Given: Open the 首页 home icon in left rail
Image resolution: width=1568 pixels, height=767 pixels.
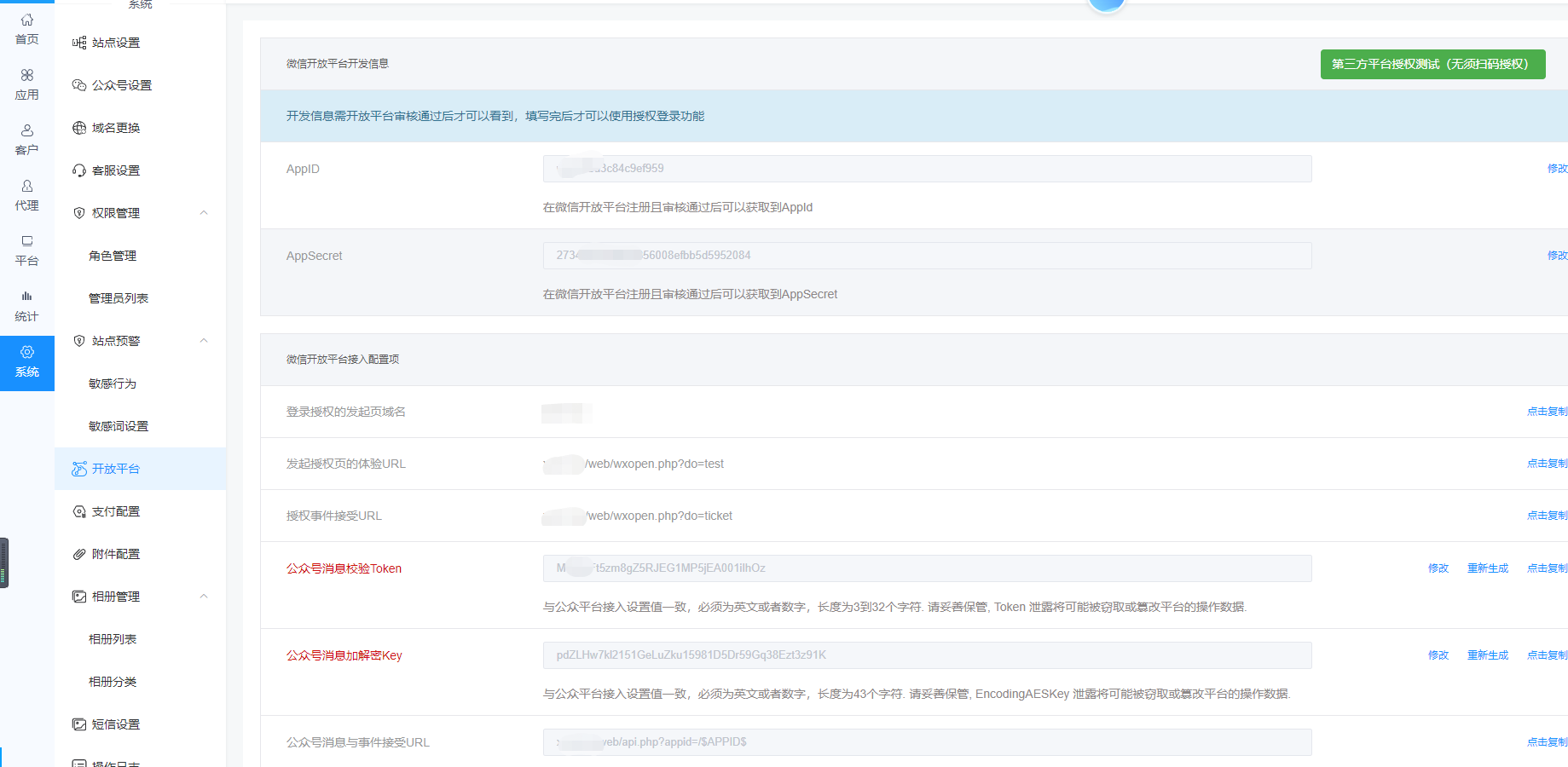Looking at the screenshot, I should click(x=27, y=20).
